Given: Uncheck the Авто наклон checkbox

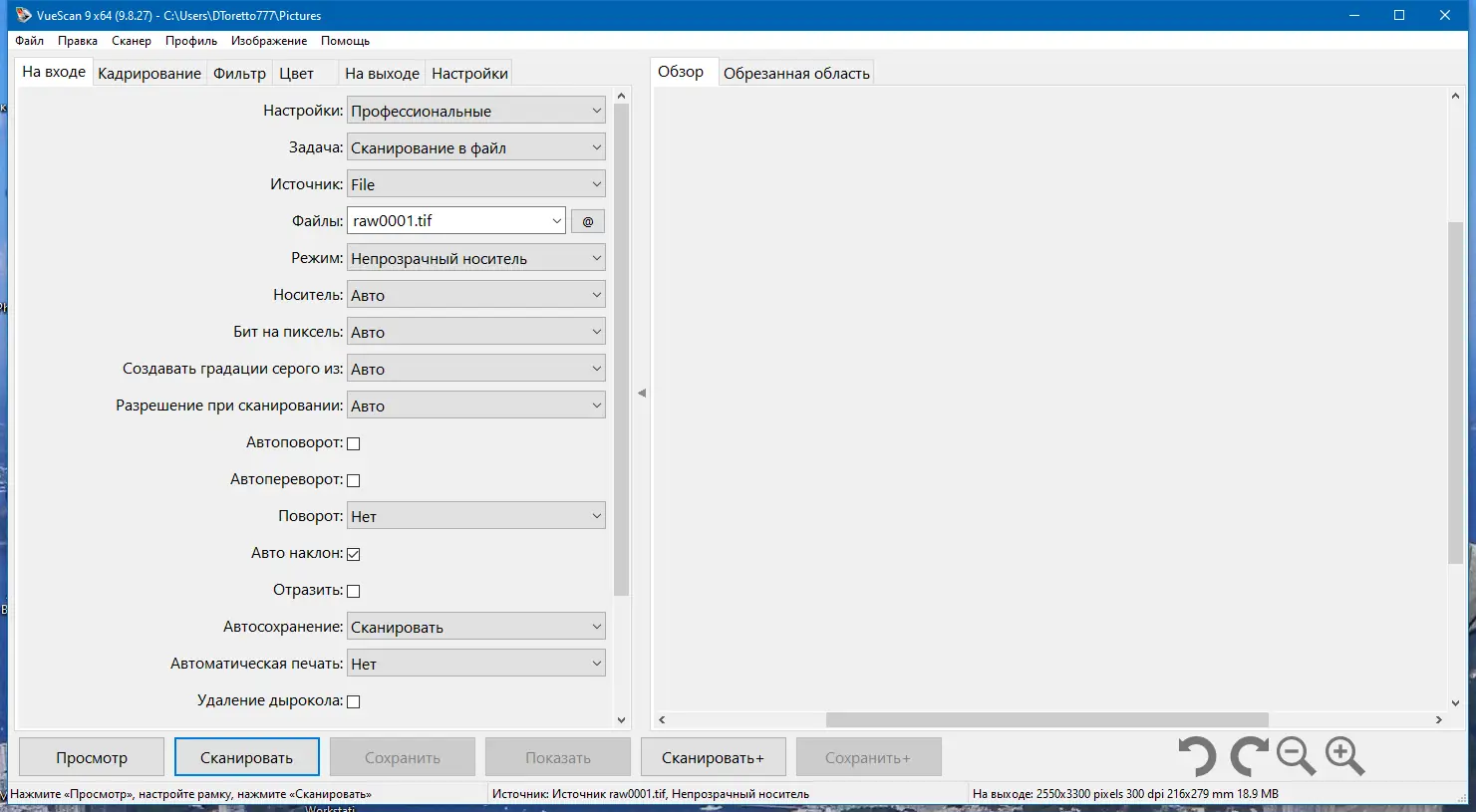Looking at the screenshot, I should click(353, 554).
